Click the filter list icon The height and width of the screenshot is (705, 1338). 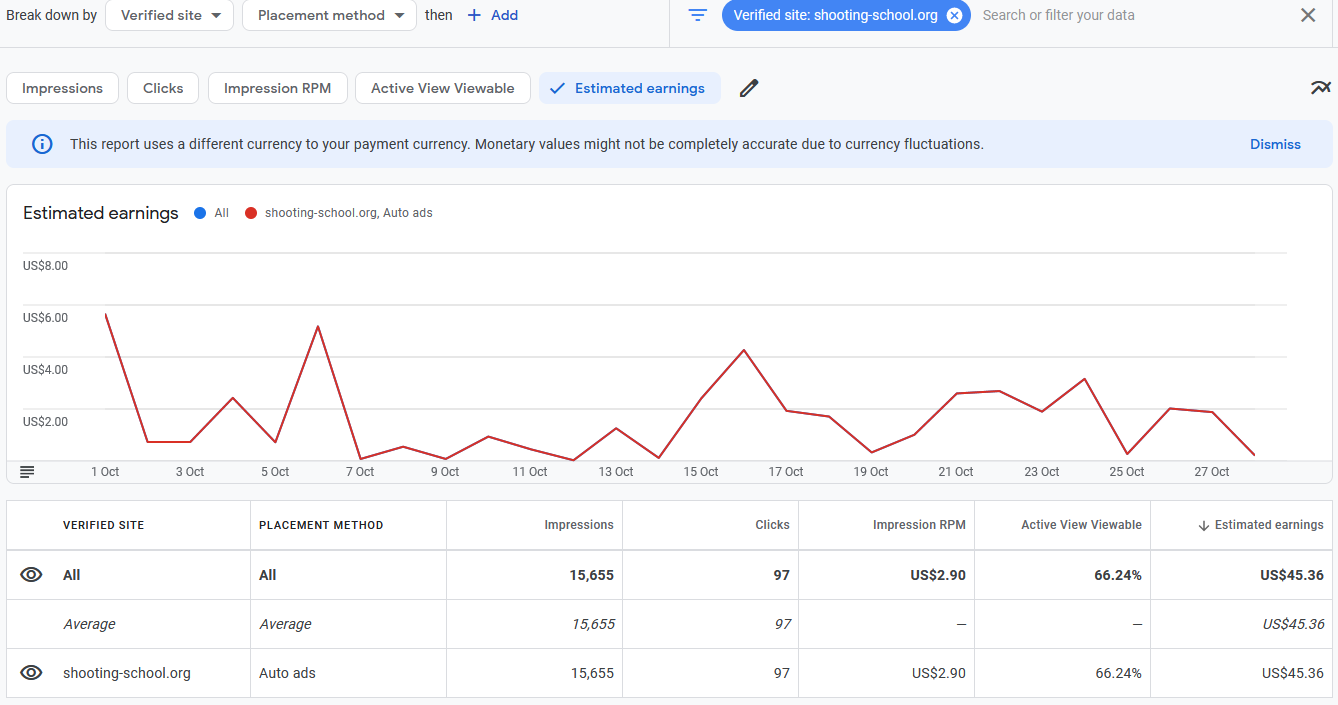(698, 15)
